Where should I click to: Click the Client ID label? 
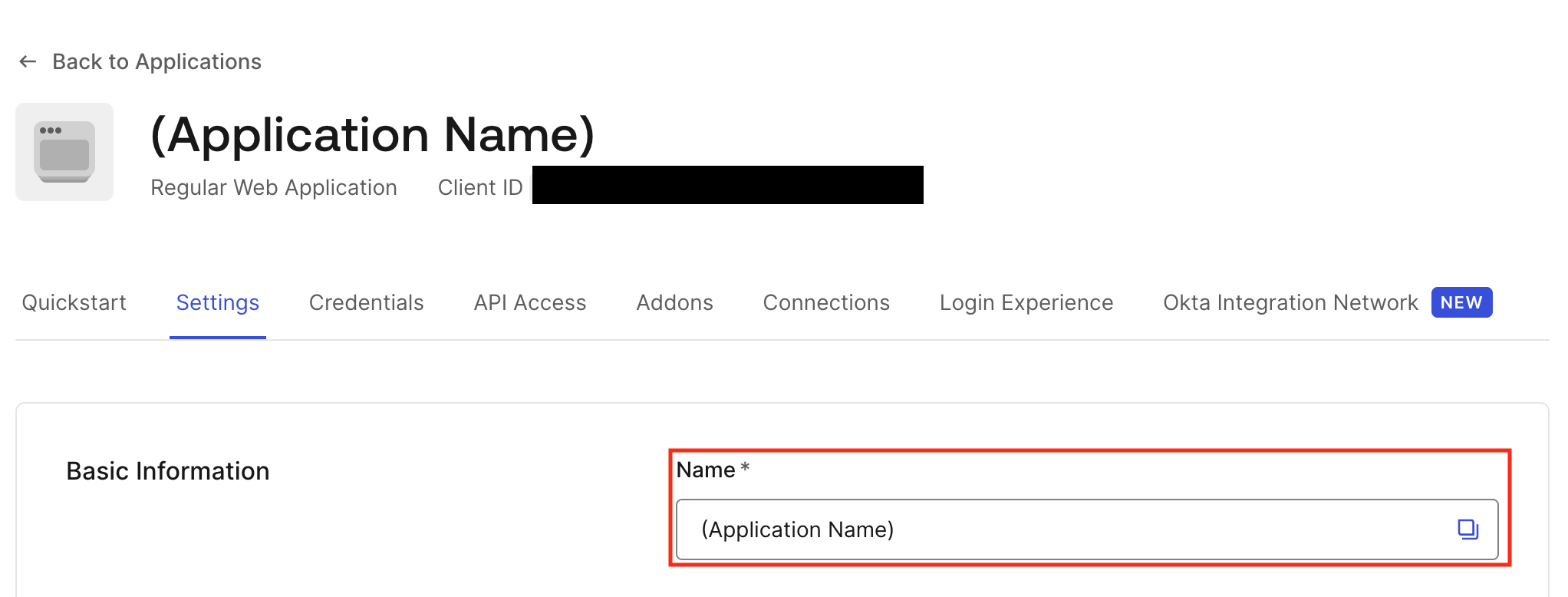pos(480,187)
